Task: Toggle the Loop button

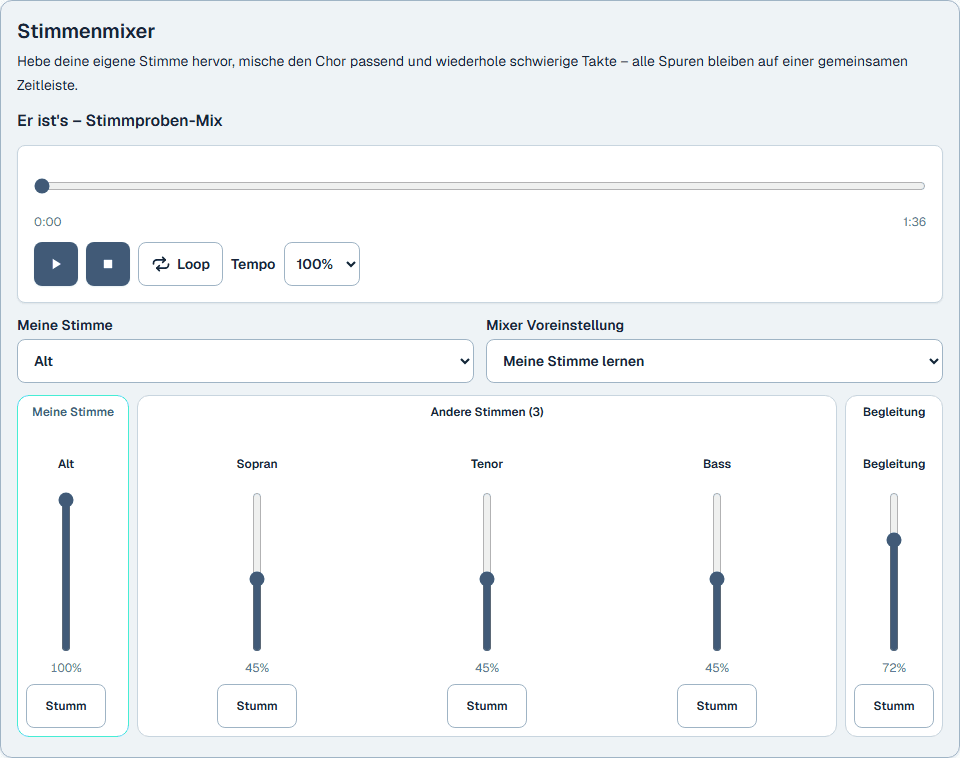Action: (x=181, y=264)
